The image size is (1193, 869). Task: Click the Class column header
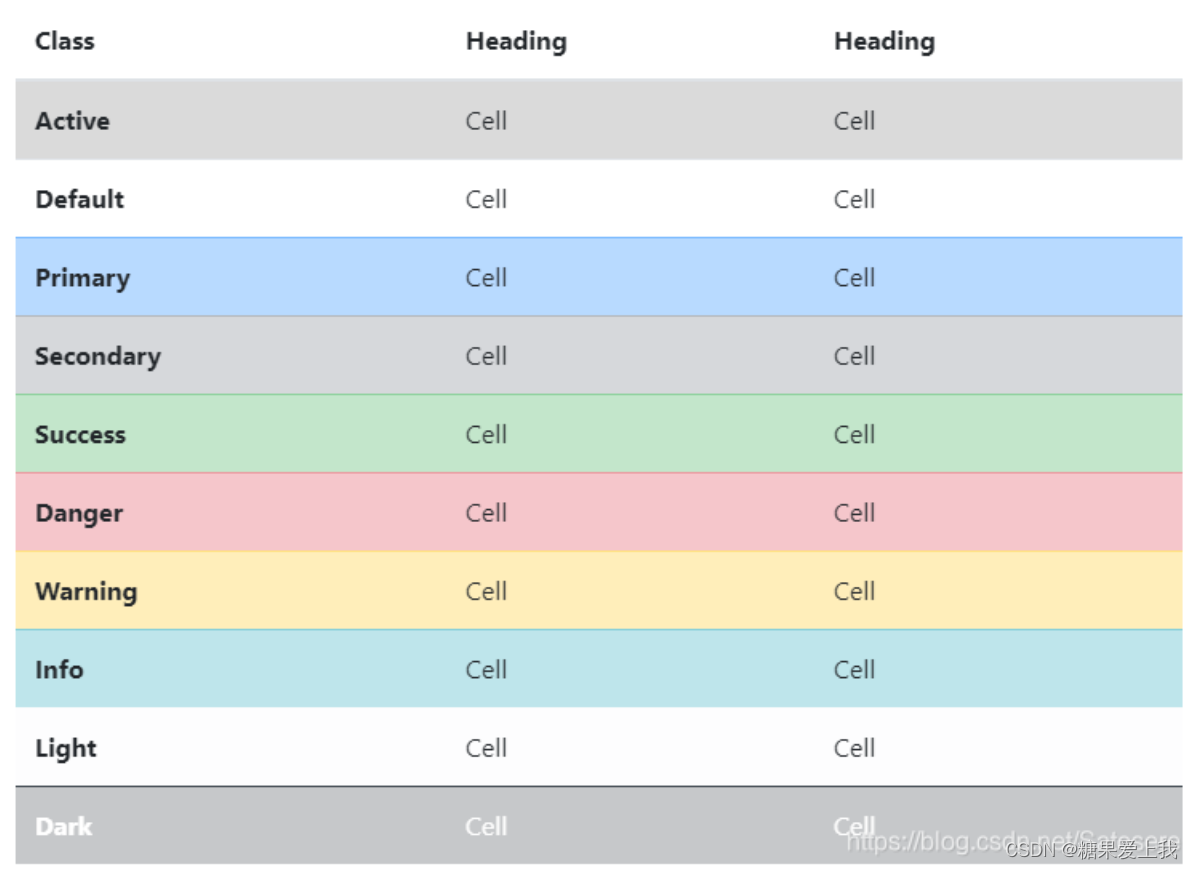[65, 41]
